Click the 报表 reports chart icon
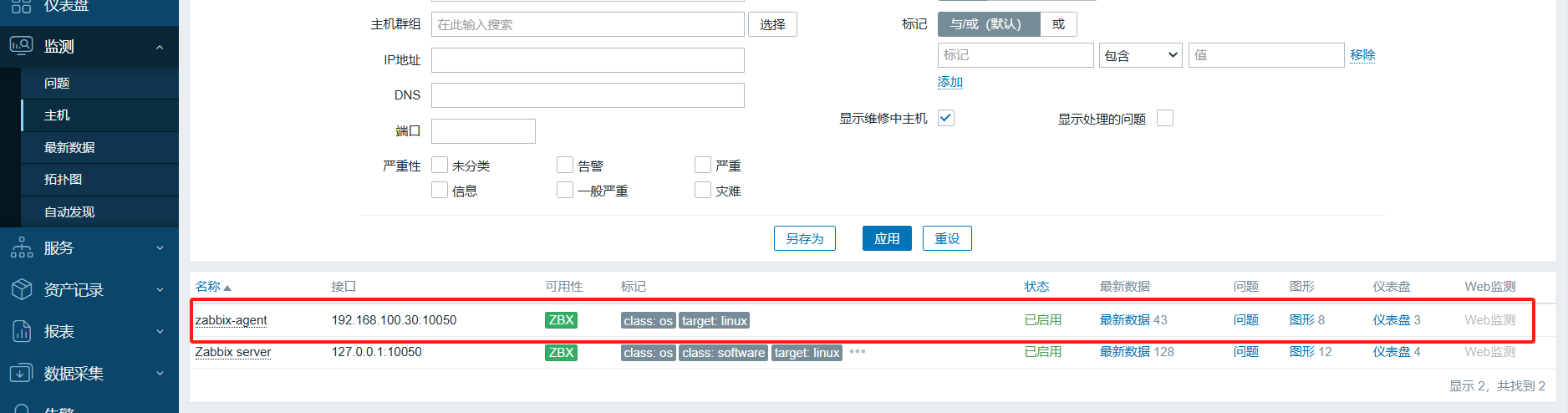The width and height of the screenshot is (1568, 413). (22, 331)
